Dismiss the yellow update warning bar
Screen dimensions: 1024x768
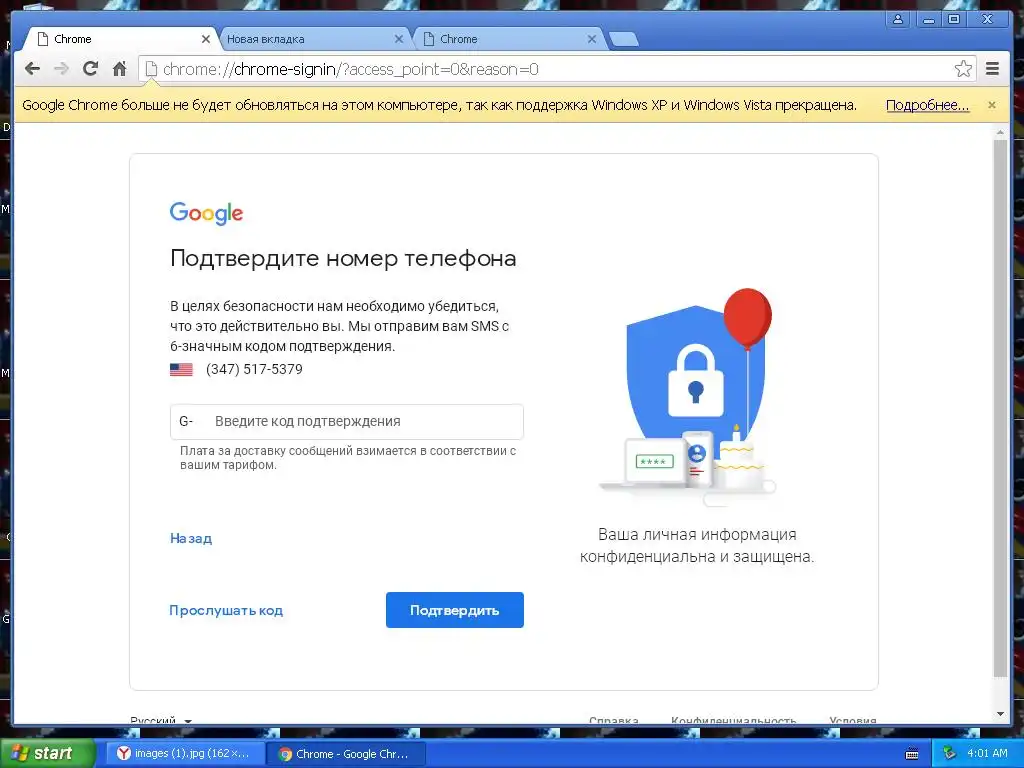991,104
